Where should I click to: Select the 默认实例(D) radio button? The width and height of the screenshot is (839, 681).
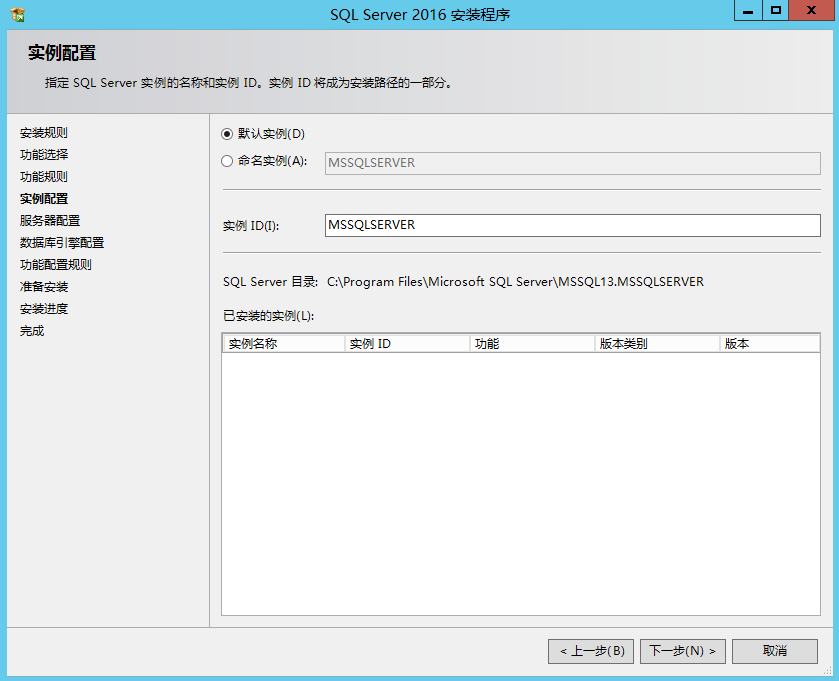(x=227, y=134)
